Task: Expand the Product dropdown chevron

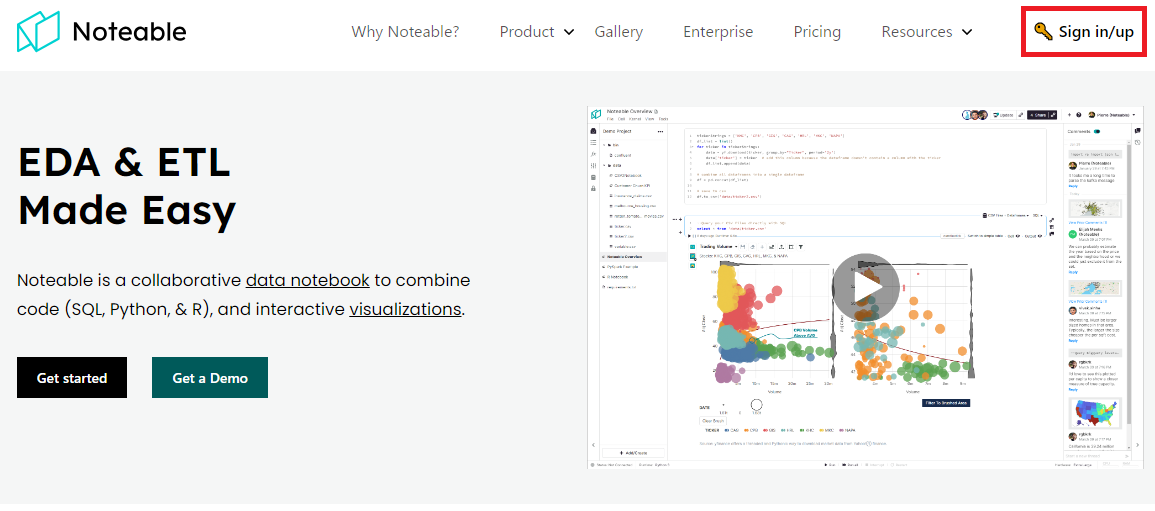Action: [569, 32]
